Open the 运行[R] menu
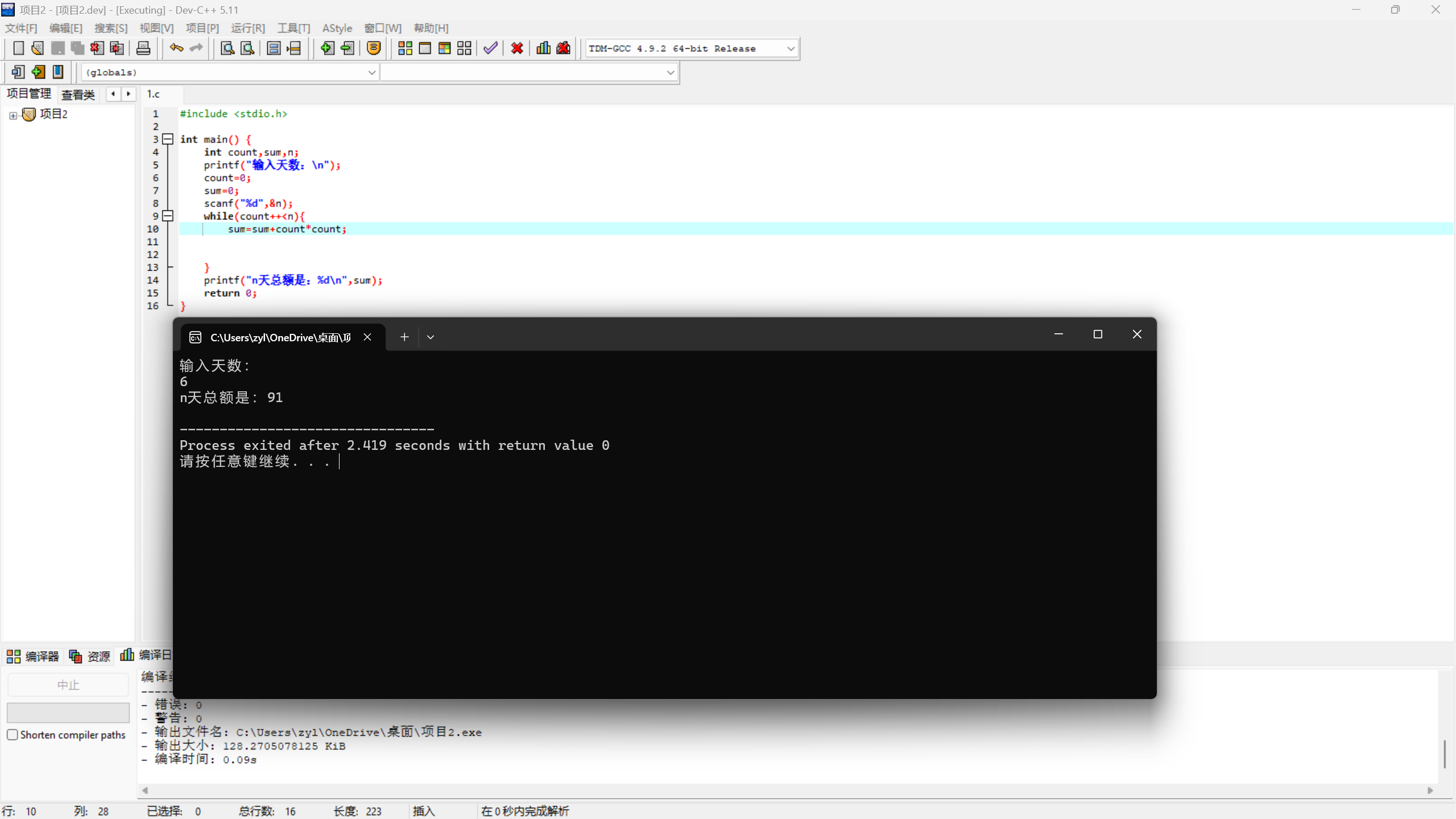Viewport: 1456px width, 819px height. 248,28
